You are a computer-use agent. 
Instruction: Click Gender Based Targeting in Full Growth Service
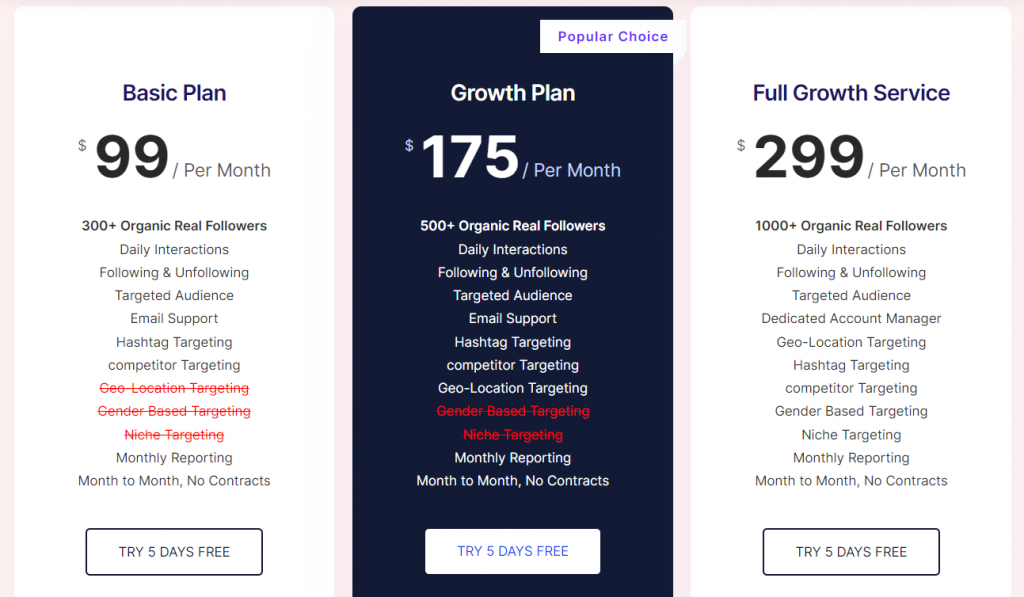coord(851,411)
